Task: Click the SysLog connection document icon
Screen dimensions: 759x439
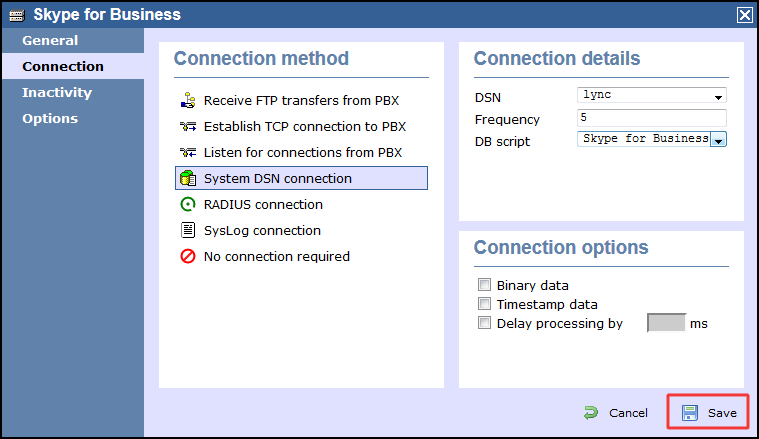Action: (187, 231)
